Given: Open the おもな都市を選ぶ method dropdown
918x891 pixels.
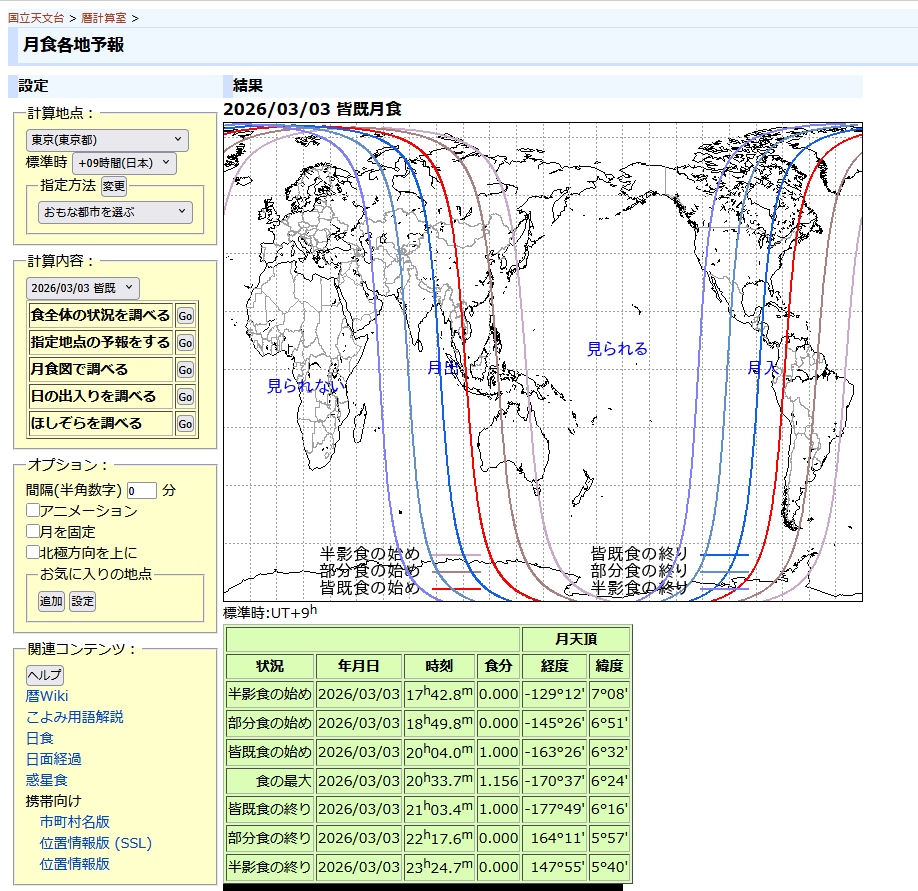Looking at the screenshot, I should 115,212.
